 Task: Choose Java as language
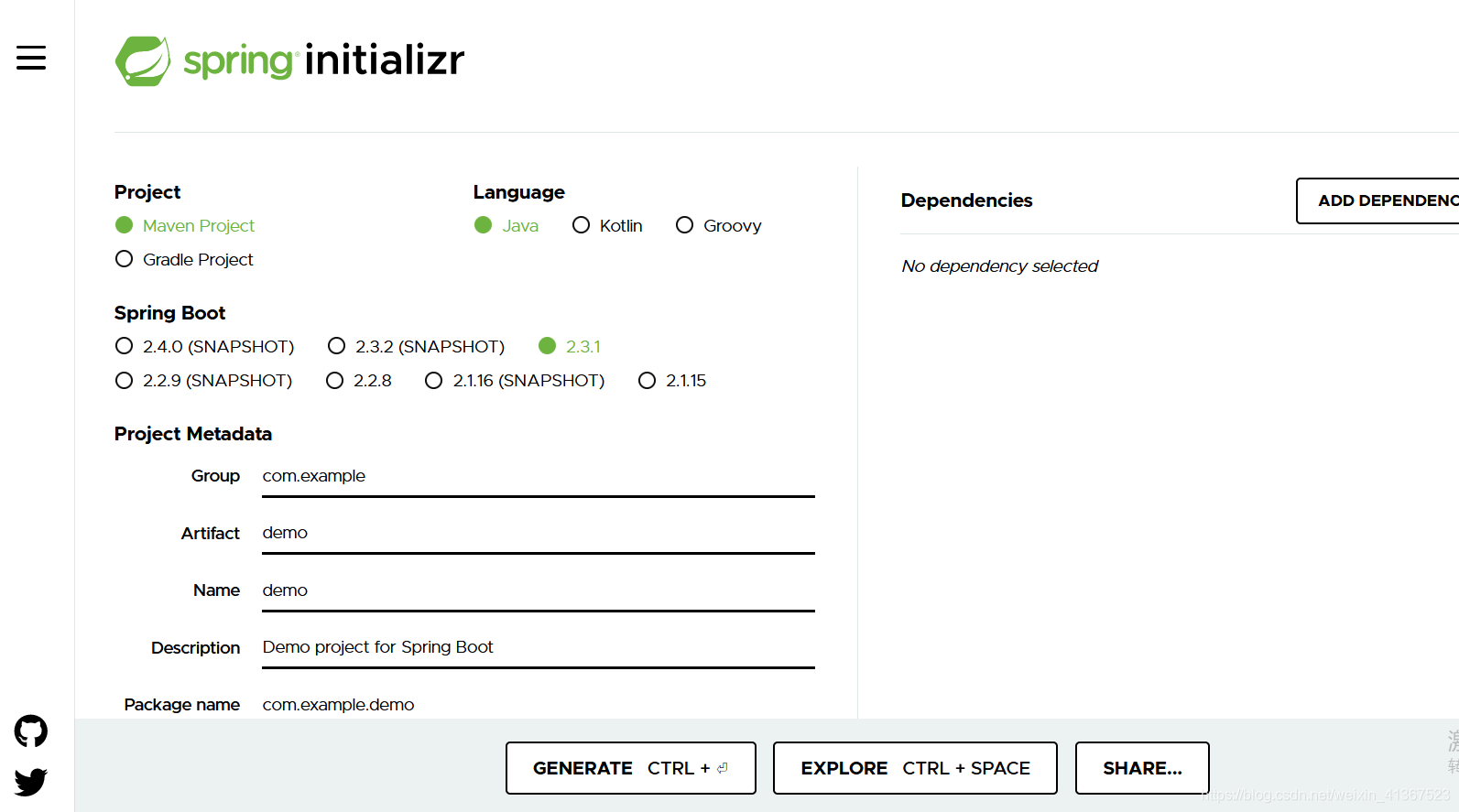click(506, 225)
